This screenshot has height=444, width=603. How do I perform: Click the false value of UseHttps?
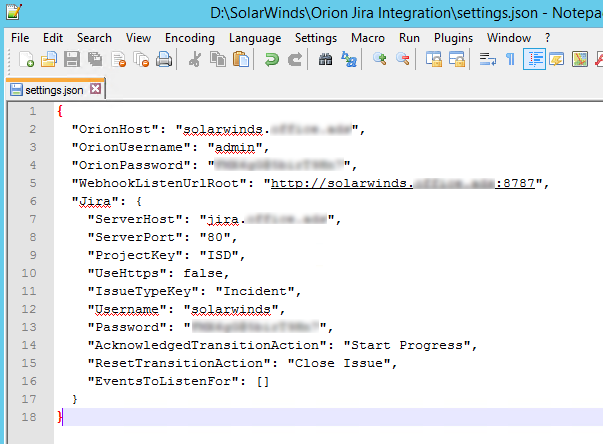pyautogui.click(x=203, y=273)
